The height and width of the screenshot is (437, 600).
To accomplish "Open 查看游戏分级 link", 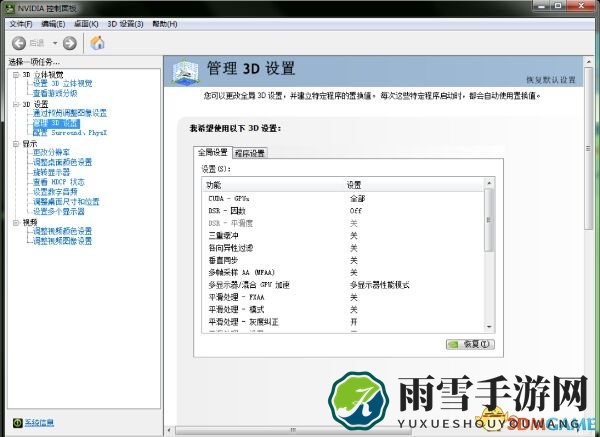I will [x=55, y=93].
